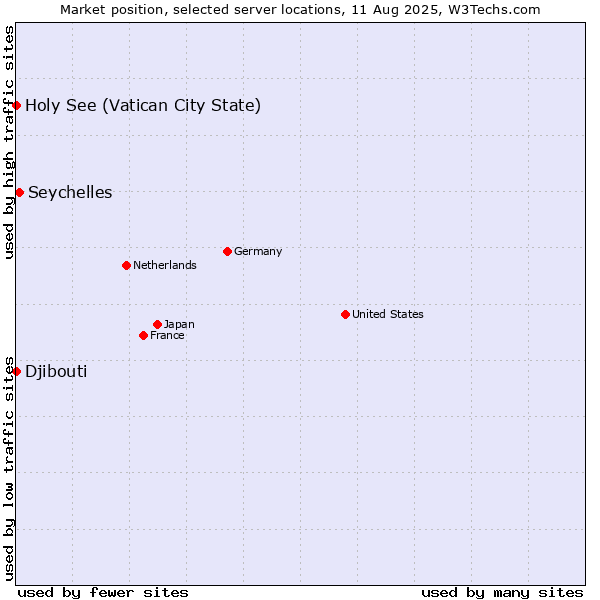Click the "used by low traffic sites" label
The width and height of the screenshot is (600, 600).
(9, 469)
